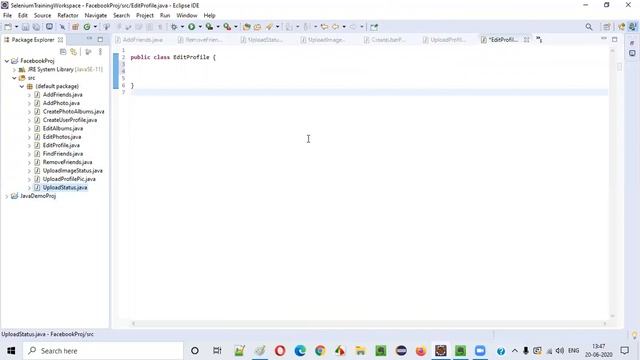This screenshot has height=360, width=640.
Task: Click the Pin Editor toolbar icon
Action: pos(374,27)
